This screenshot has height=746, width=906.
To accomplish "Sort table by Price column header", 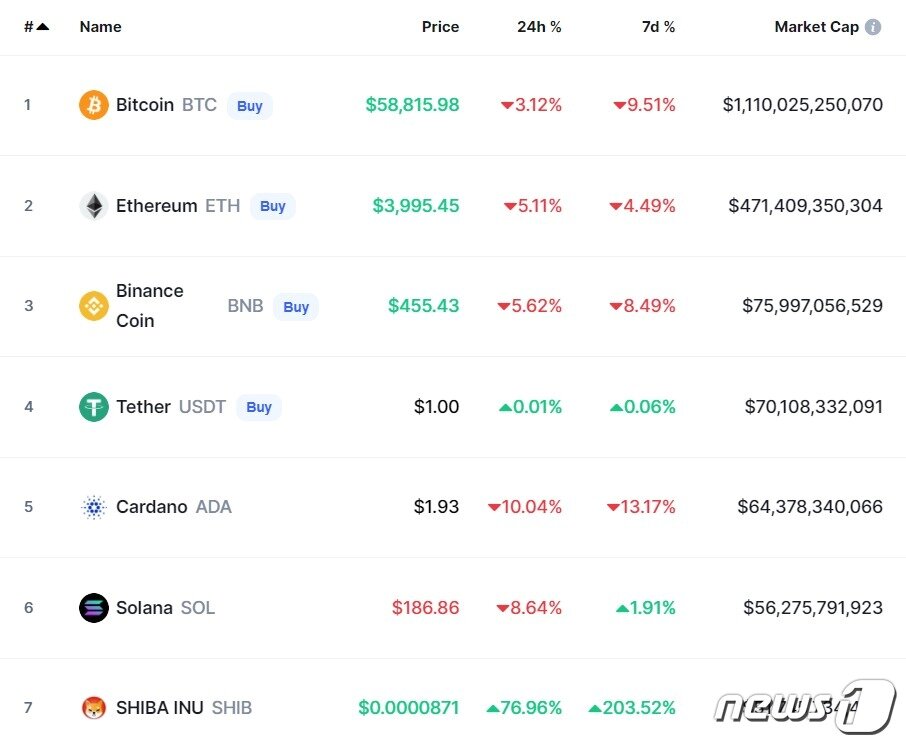I will tap(440, 27).
